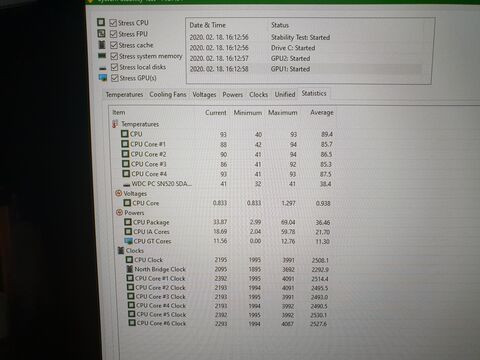The image size is (480, 360).
Task: Toggle the Stress system memory checkbox
Action: point(114,56)
